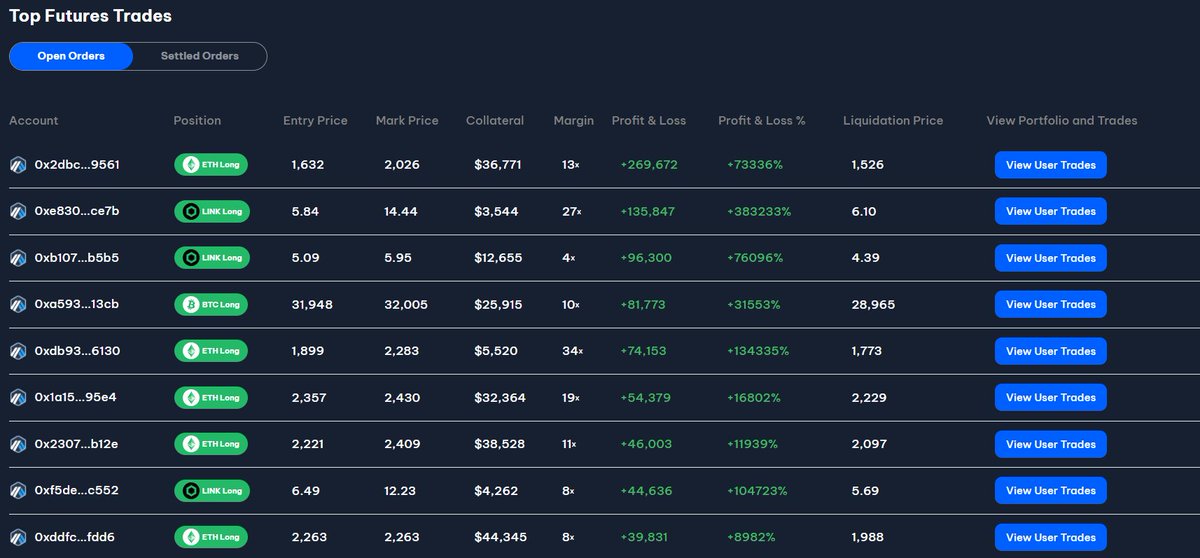This screenshot has height=558, width=1200.
Task: Click the +104723% profit percentage
Action: (x=757, y=490)
